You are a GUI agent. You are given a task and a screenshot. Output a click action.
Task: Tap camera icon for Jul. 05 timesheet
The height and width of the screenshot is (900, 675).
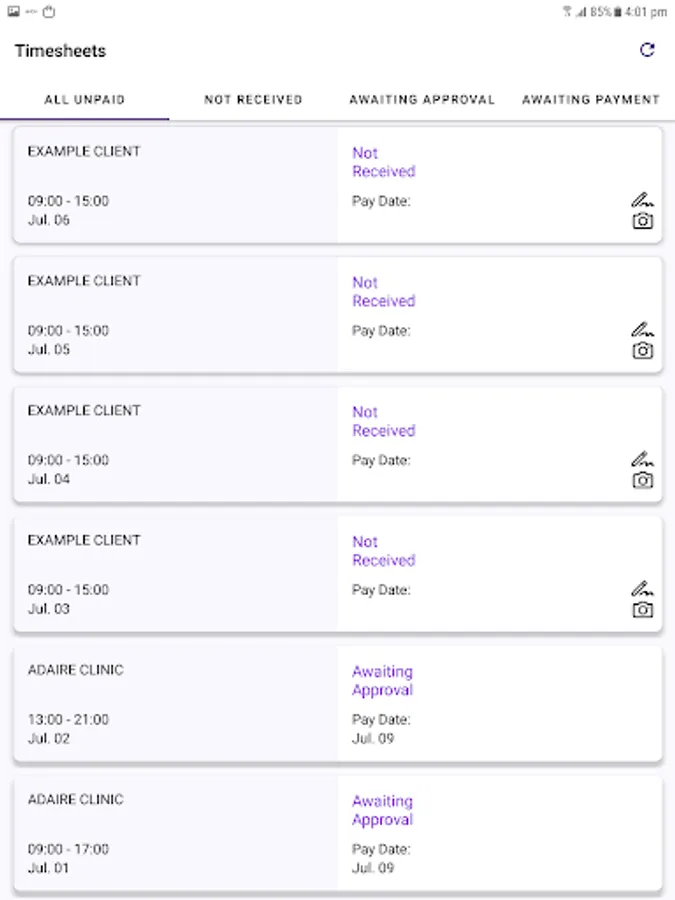tap(643, 351)
